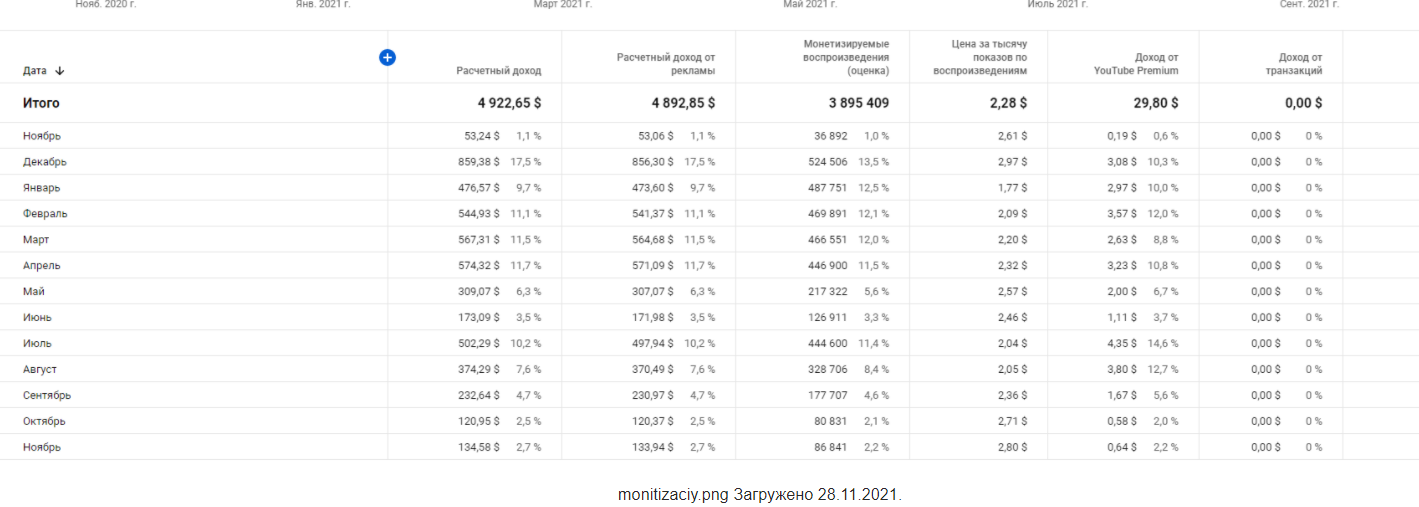Click the Август row label
This screenshot has width=1419, height=507.
point(40,369)
